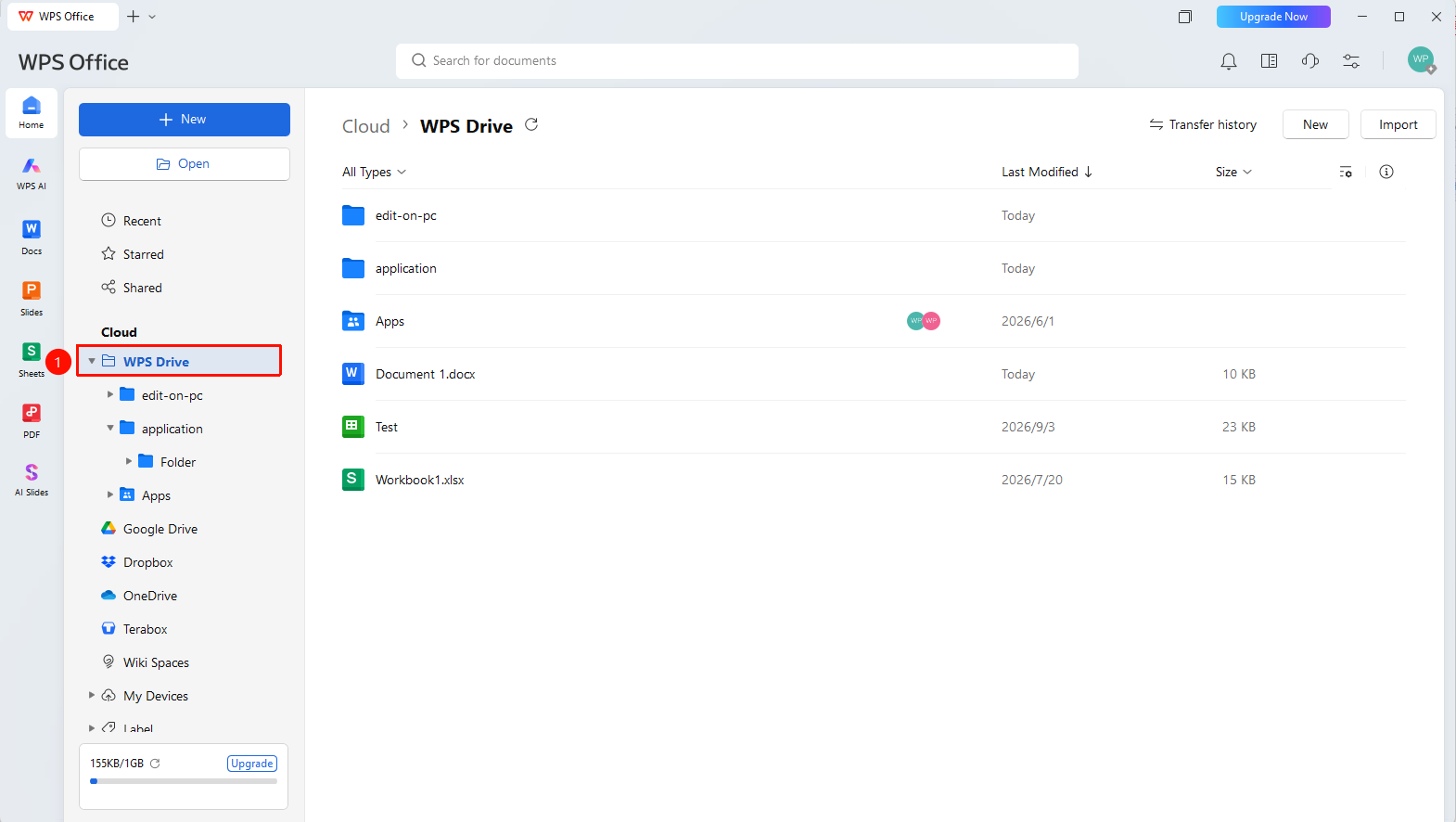
Task: Expand the Folder subfolder arrow
Action: click(x=129, y=461)
